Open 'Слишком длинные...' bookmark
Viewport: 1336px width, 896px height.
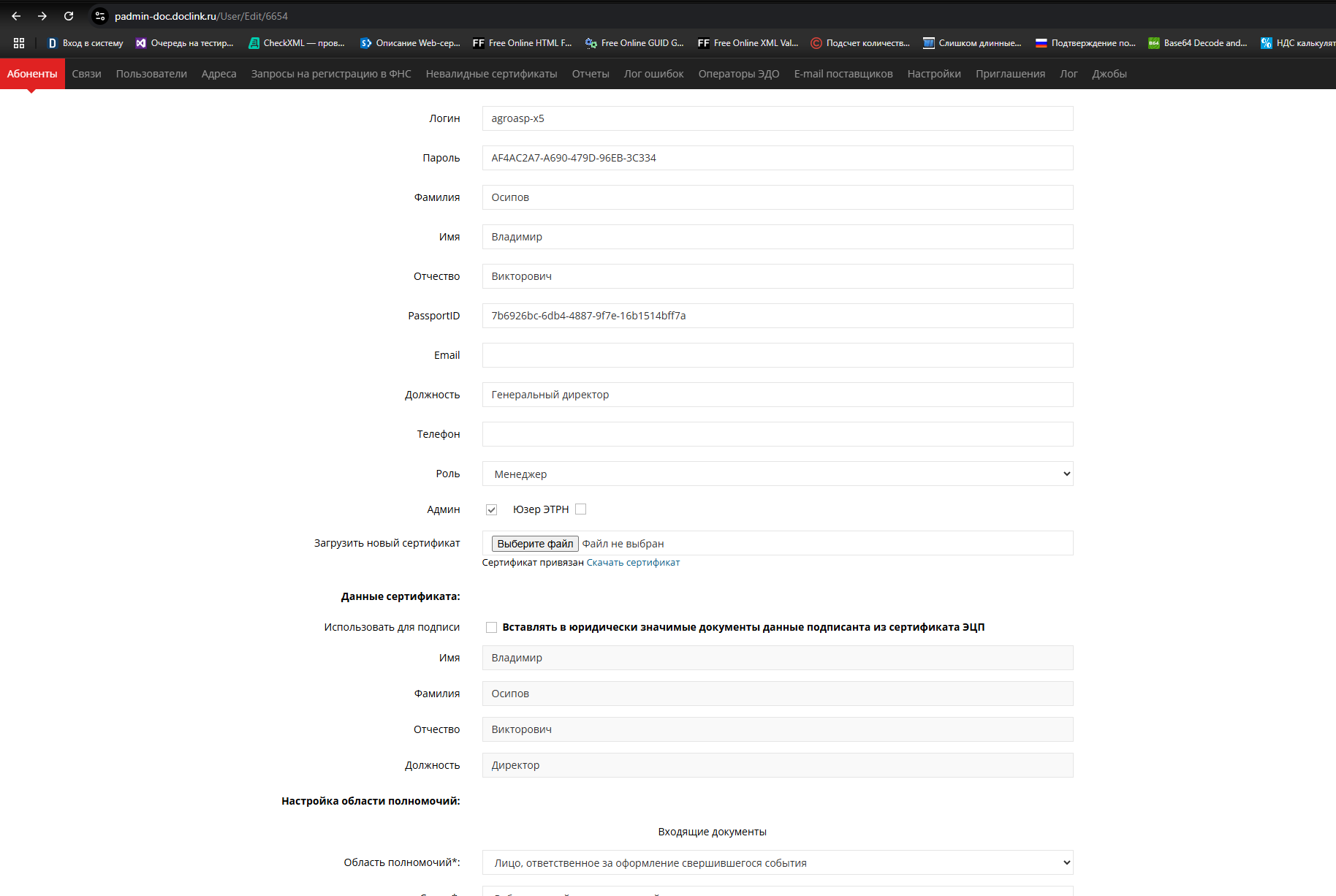click(x=972, y=43)
